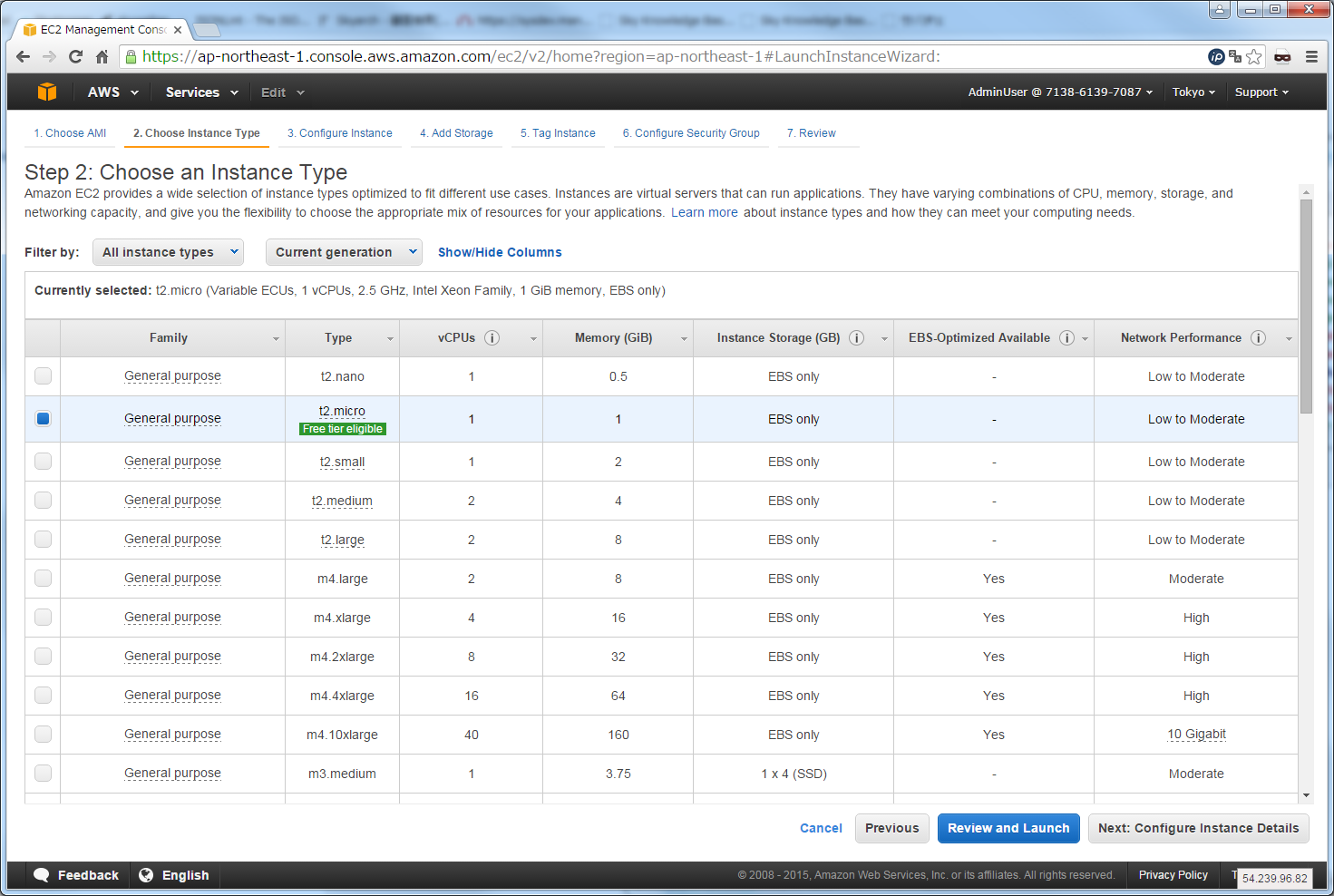The image size is (1334, 896).
Task: Click the instance table vertical scrollbar thumb
Action: point(1306,307)
